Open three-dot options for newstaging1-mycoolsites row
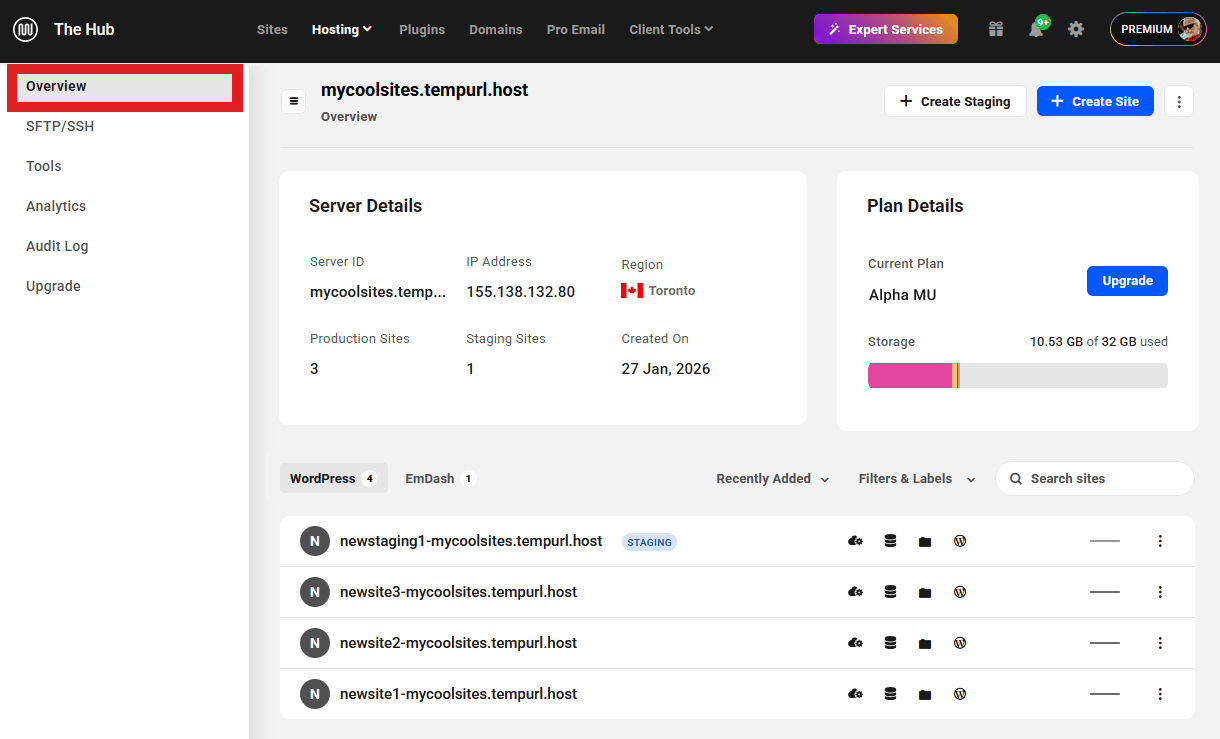The height and width of the screenshot is (739, 1220). tap(1160, 541)
